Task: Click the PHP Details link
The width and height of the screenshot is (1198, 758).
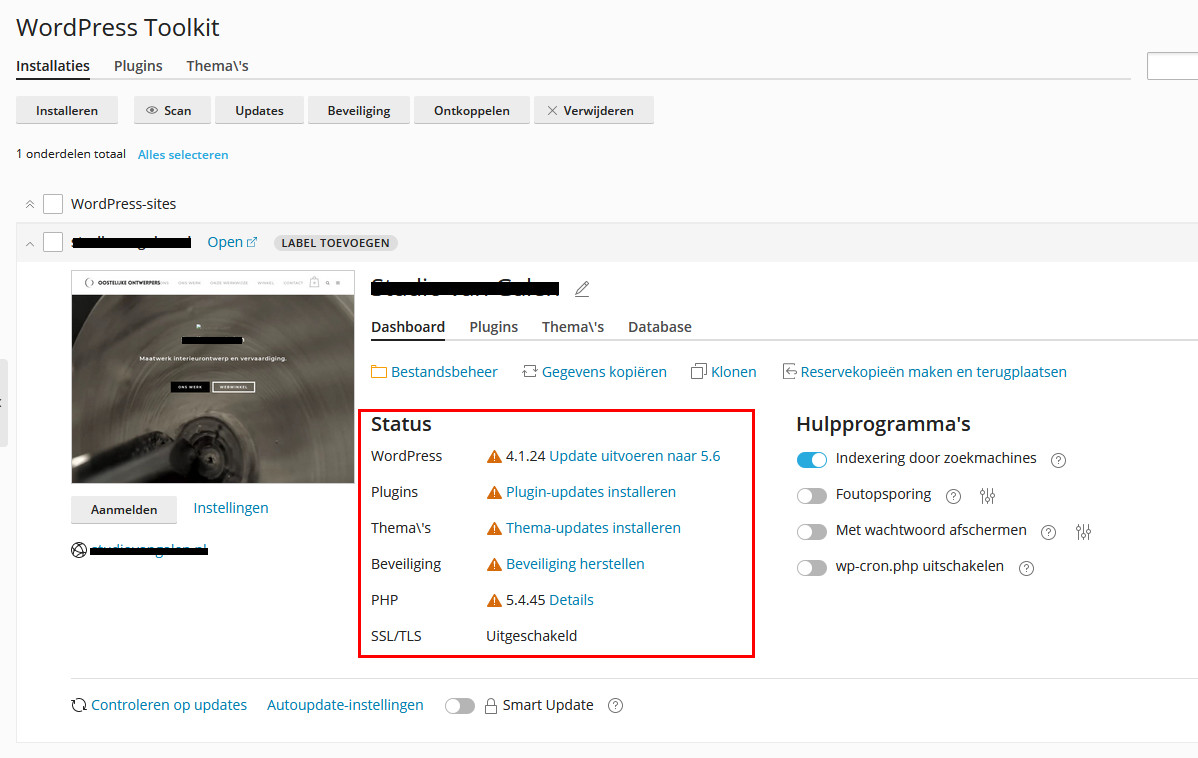Action: pyautogui.click(x=571, y=600)
